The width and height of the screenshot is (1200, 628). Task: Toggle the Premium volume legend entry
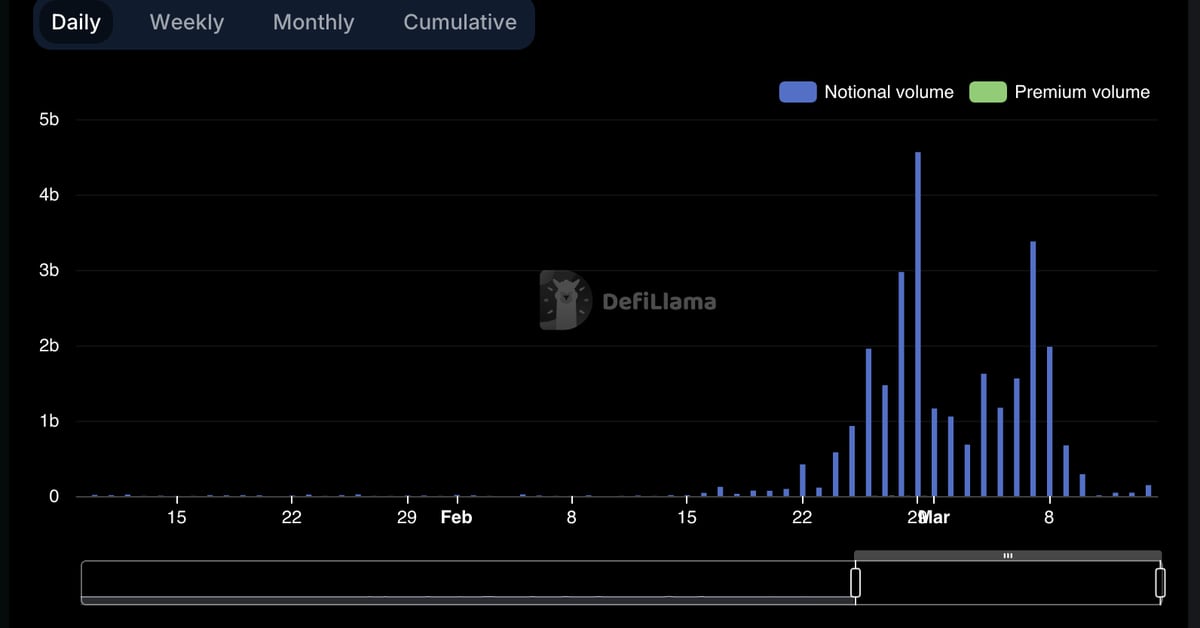pos(1081,91)
